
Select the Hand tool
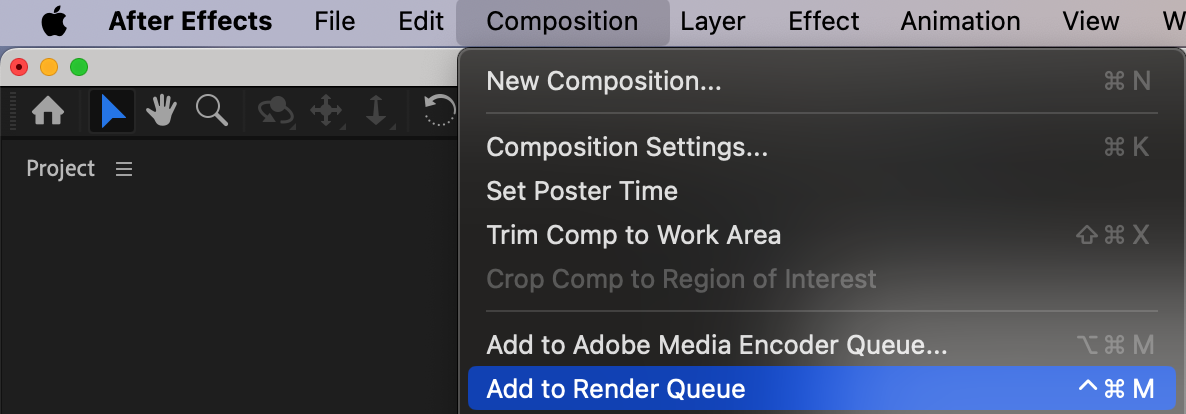(161, 111)
